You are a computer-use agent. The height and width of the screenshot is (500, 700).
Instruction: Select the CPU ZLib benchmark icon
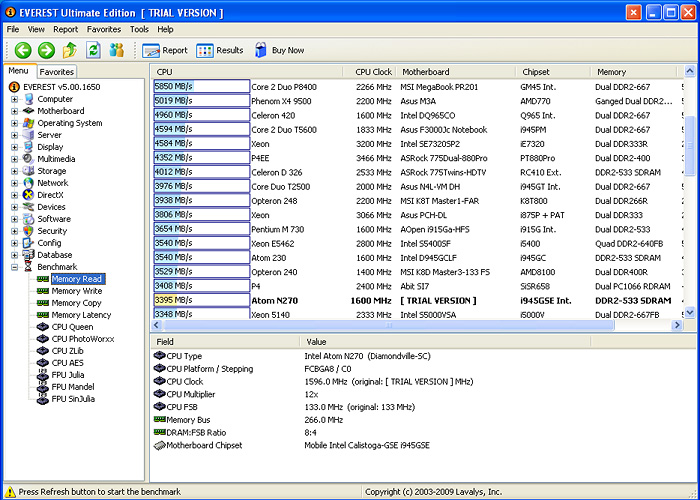coord(43,351)
